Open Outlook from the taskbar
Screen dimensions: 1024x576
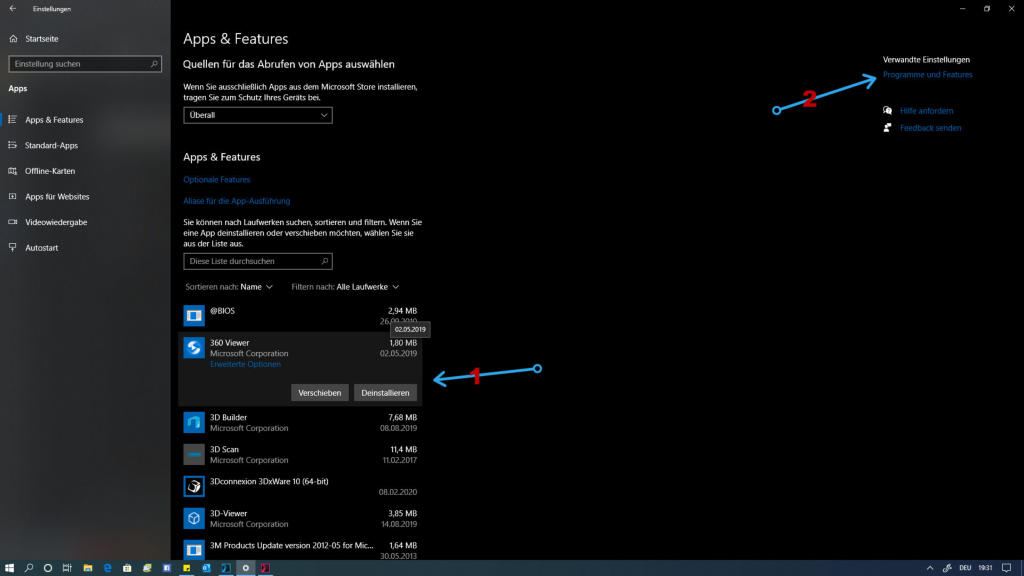click(x=206, y=568)
